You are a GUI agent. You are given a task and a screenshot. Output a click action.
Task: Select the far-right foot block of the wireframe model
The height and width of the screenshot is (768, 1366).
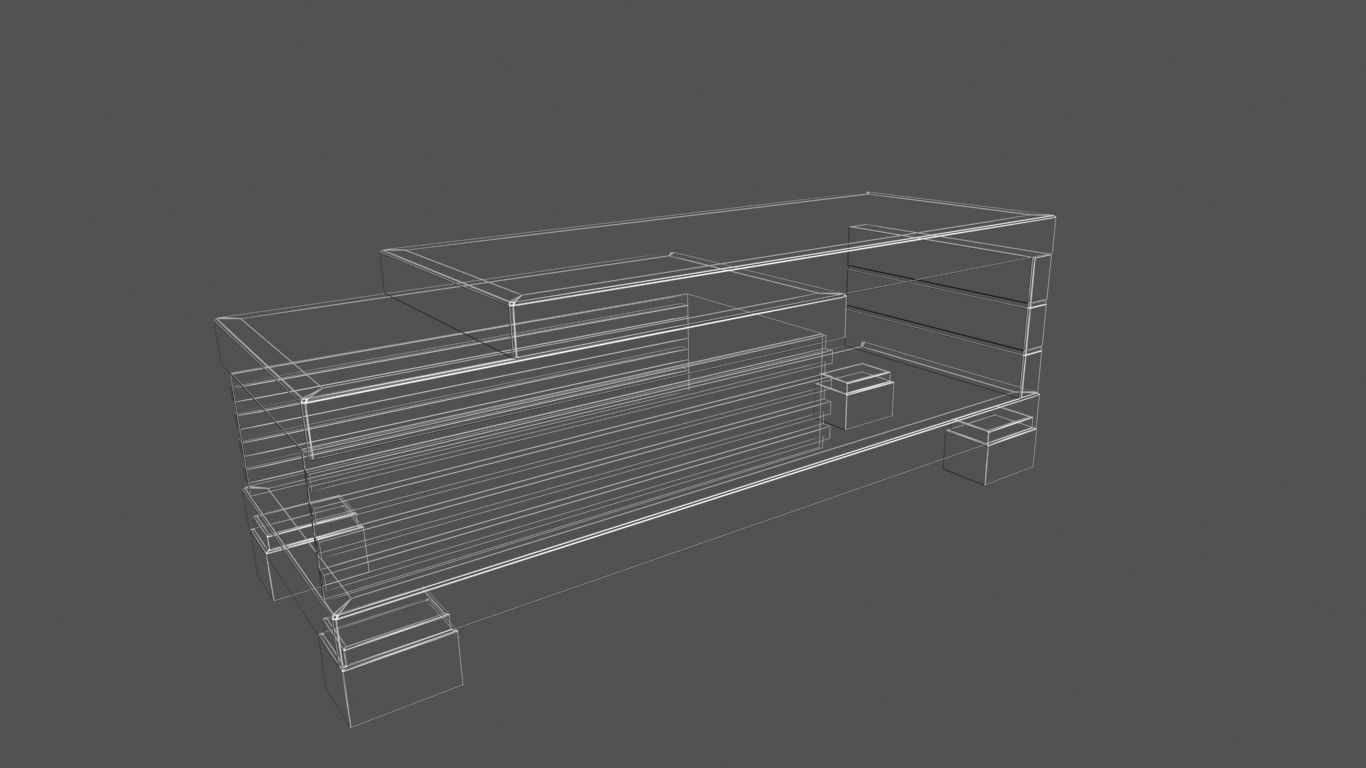(989, 448)
